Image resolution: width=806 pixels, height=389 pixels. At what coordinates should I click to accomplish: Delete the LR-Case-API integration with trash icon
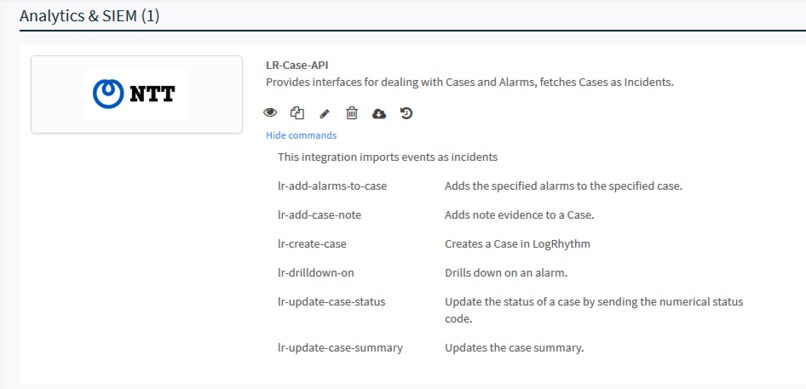[x=352, y=113]
